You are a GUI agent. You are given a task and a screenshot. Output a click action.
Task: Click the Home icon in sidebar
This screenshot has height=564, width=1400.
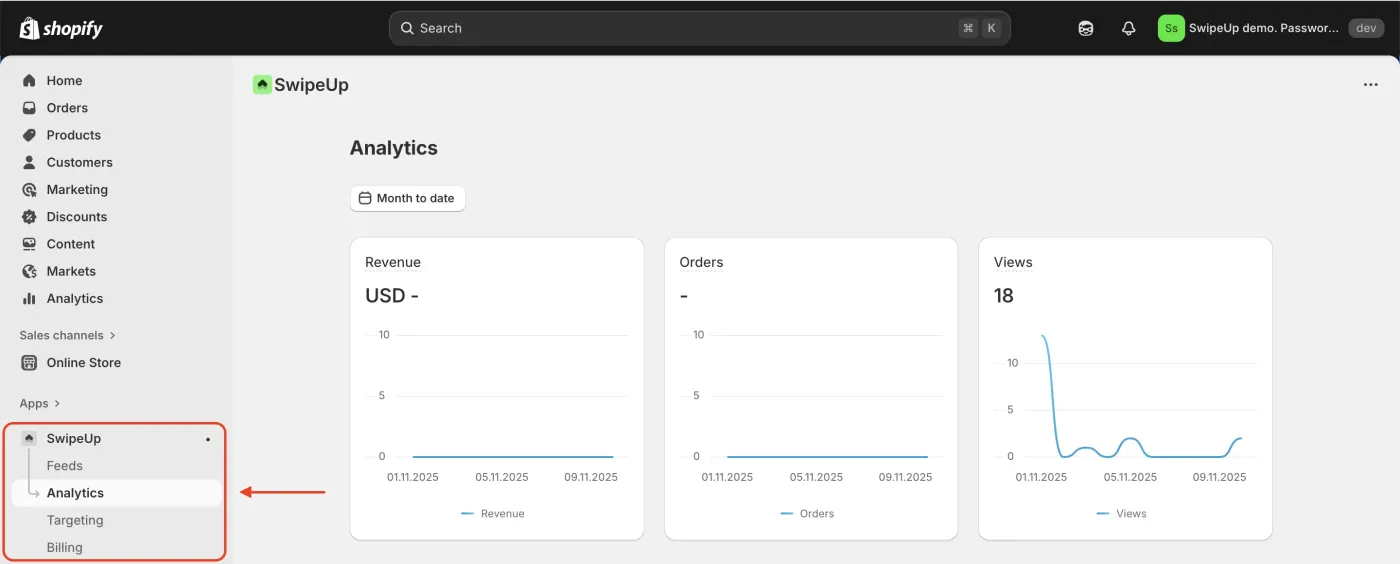29,81
